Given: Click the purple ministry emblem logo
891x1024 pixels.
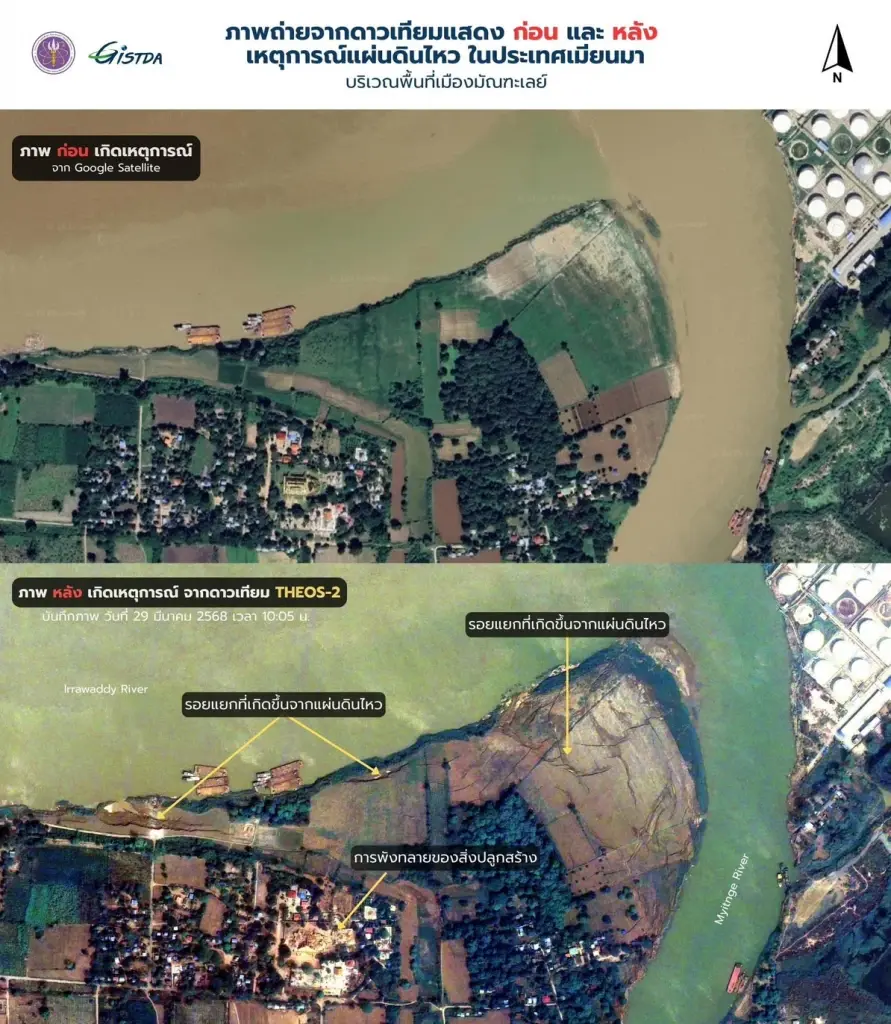Looking at the screenshot, I should tap(54, 53).
